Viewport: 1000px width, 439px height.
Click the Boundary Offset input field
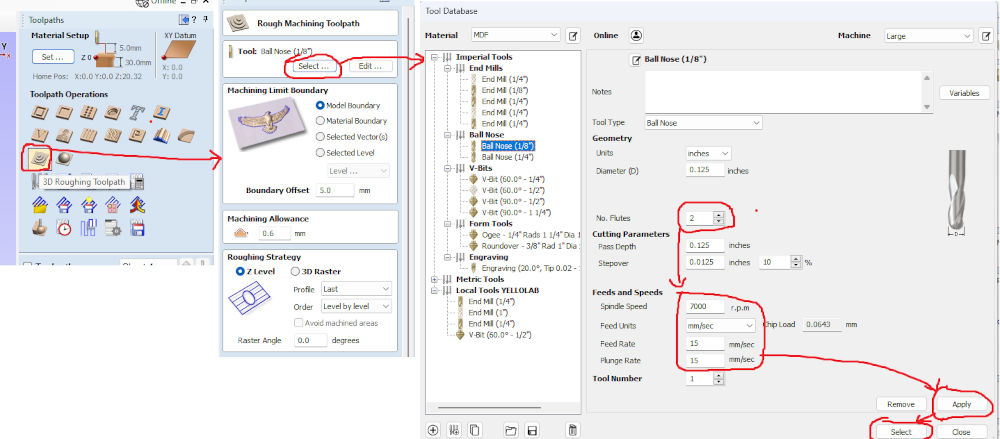click(x=334, y=190)
